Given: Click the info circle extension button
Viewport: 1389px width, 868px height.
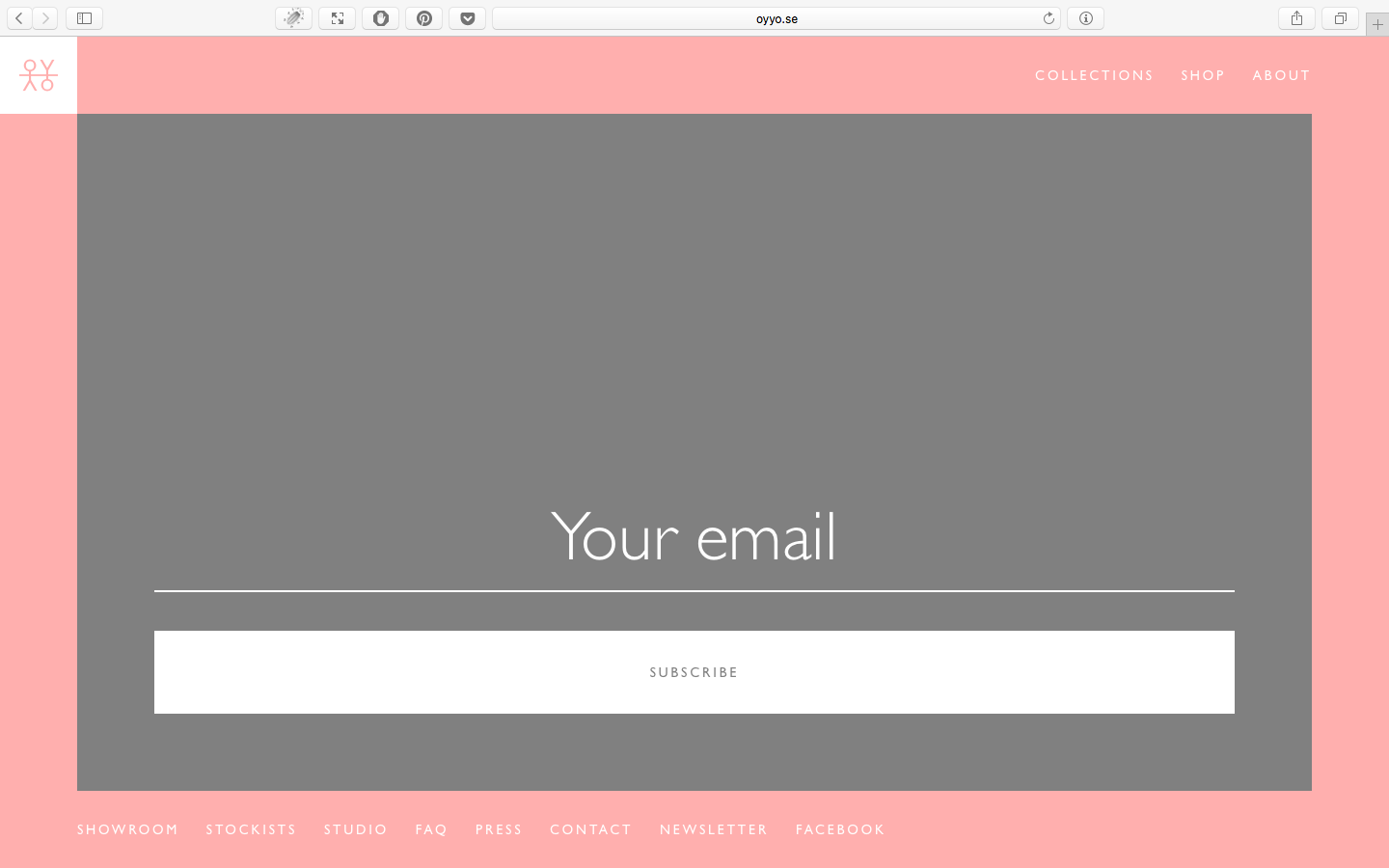Looking at the screenshot, I should pos(1085,18).
